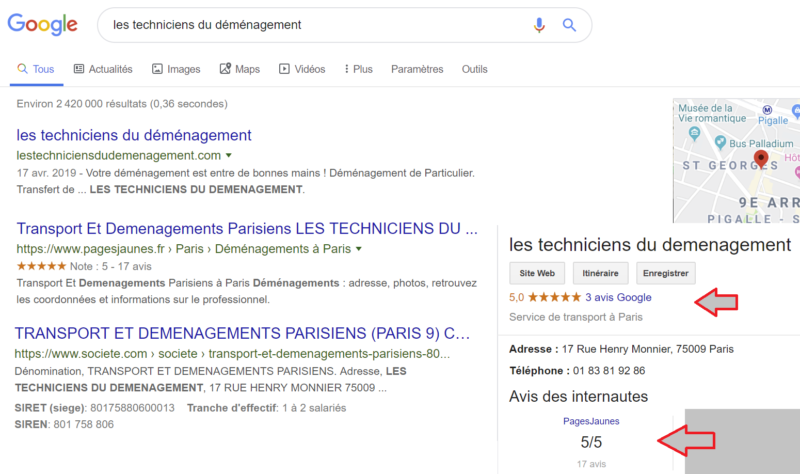Click the map thumbnail
This screenshot has height=474, width=800.
click(736, 161)
